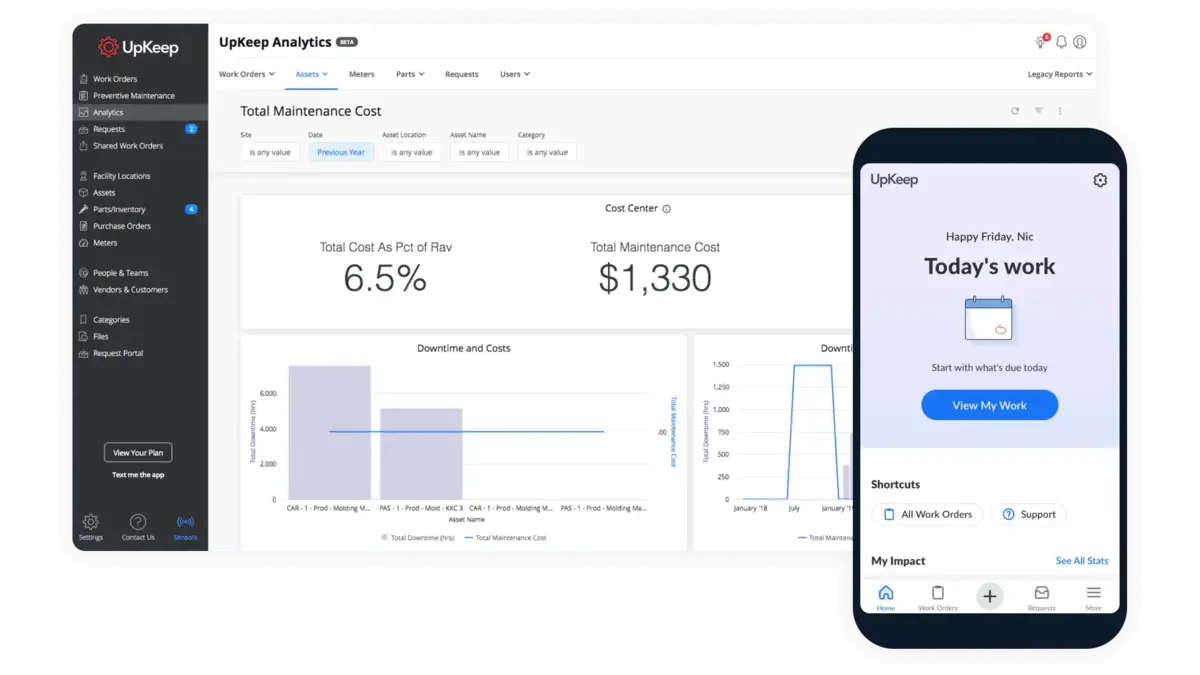Screen dimensions: 1200x675
Task: Tap Requests in mobile bottom bar
Action: [x=1042, y=598]
